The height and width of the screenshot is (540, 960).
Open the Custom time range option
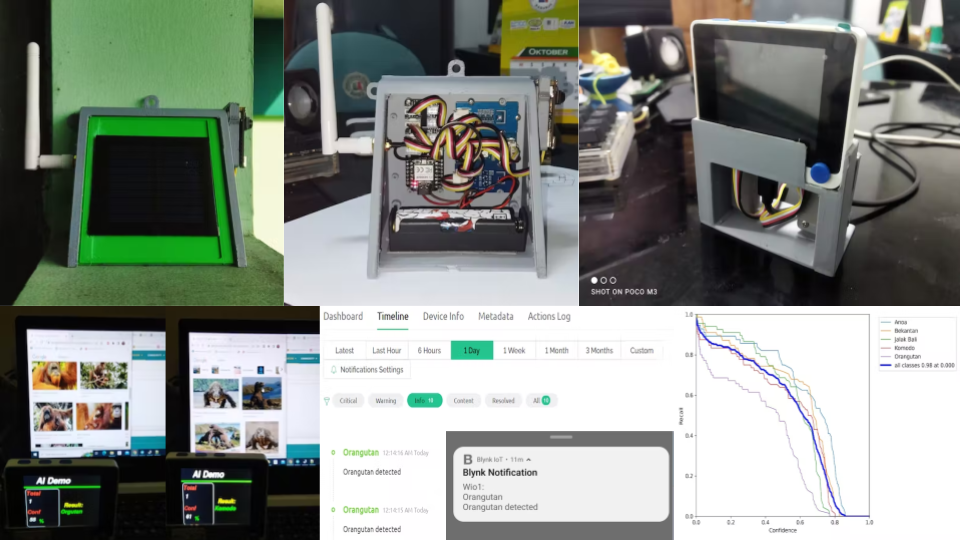[641, 350]
